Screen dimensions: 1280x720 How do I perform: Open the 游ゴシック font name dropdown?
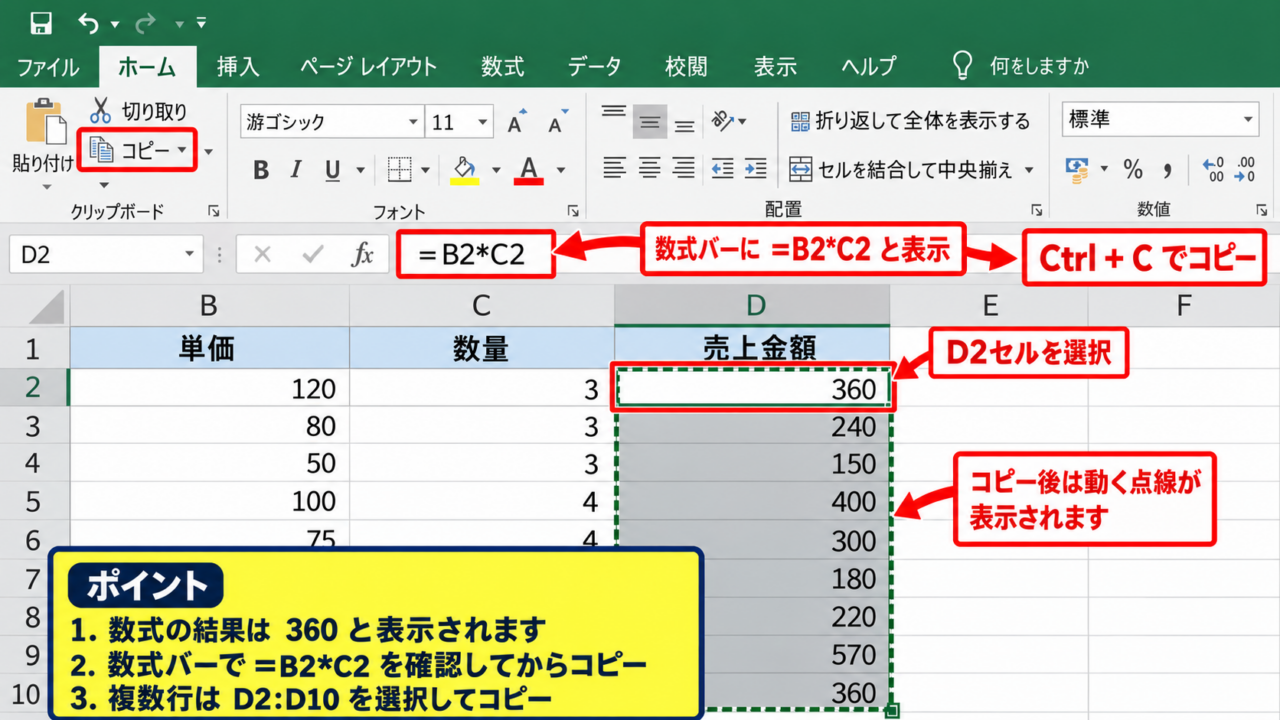(x=414, y=123)
